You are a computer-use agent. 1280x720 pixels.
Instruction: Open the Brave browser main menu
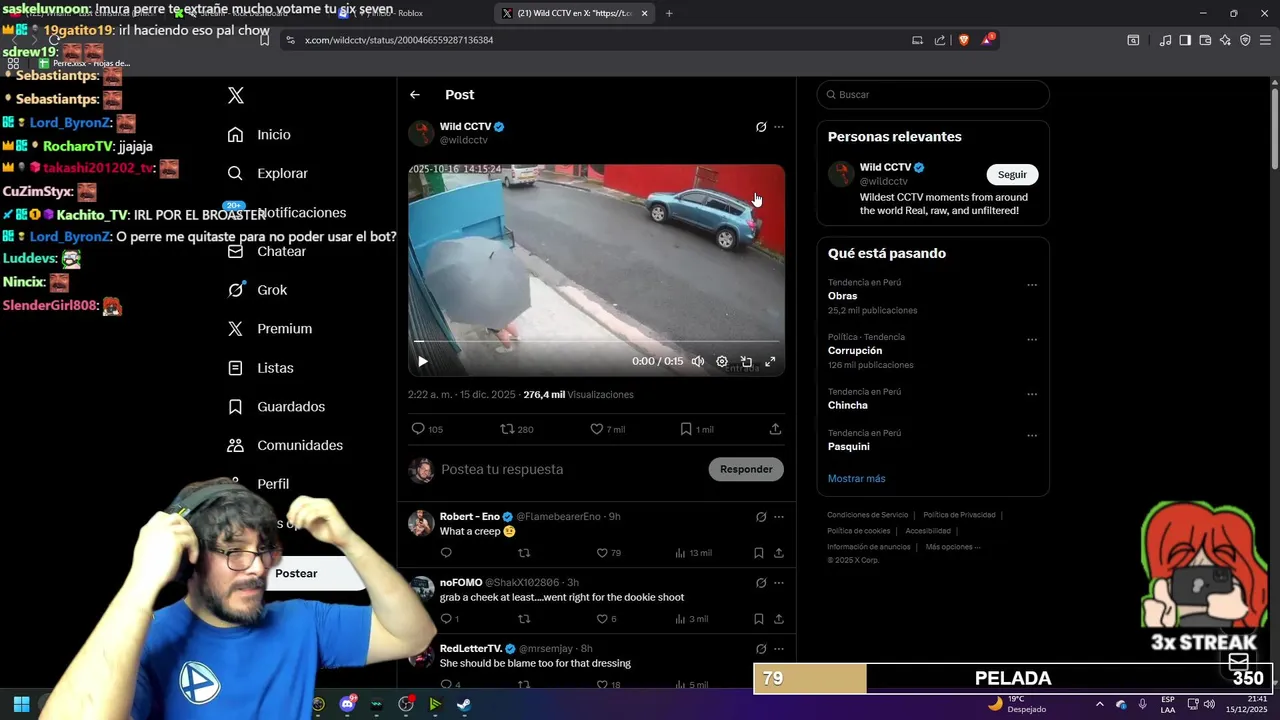[1264, 40]
